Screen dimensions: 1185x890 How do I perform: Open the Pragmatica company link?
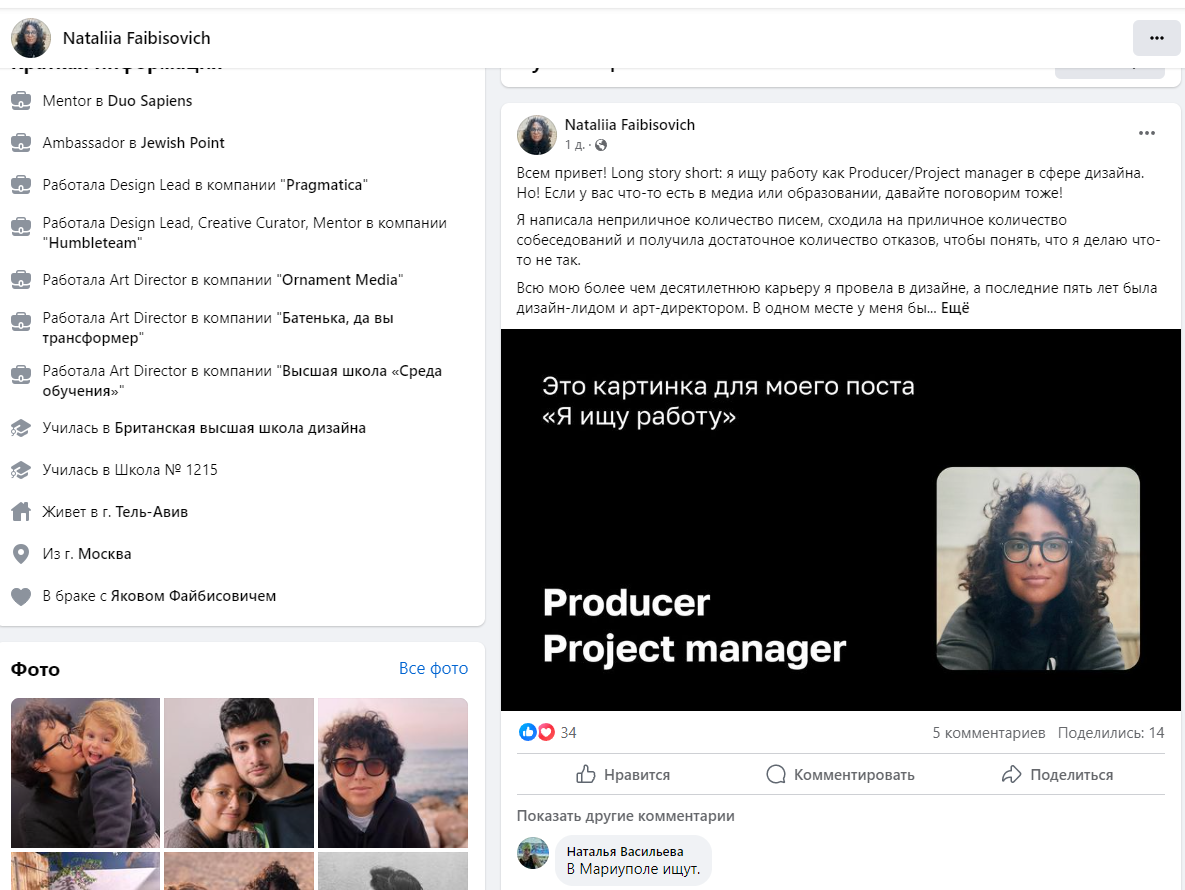pyautogui.click(x=326, y=185)
